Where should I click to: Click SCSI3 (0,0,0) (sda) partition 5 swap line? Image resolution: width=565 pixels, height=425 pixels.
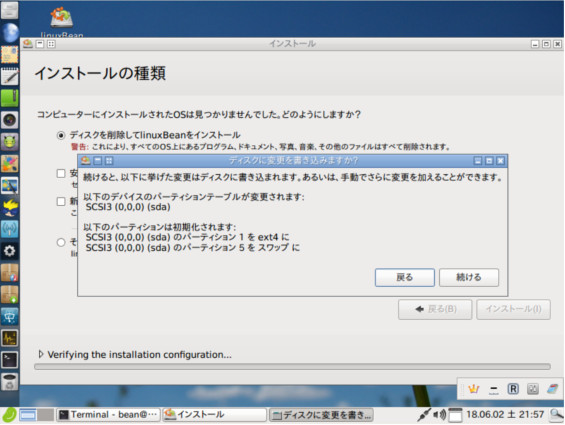click(x=192, y=248)
